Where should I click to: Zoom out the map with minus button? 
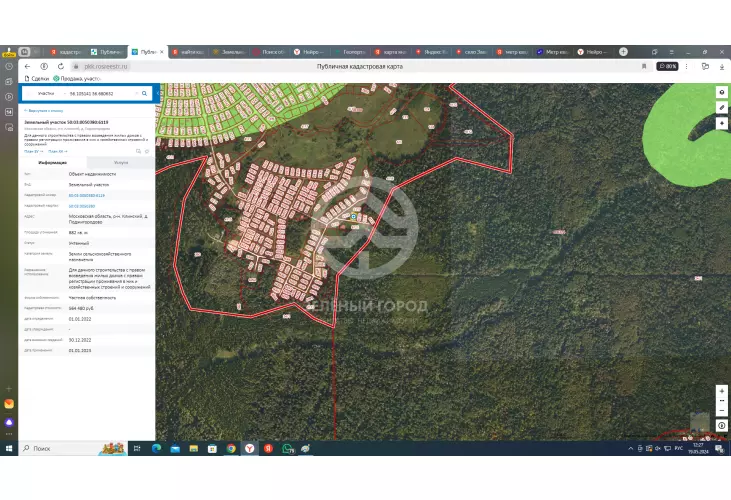click(722, 410)
